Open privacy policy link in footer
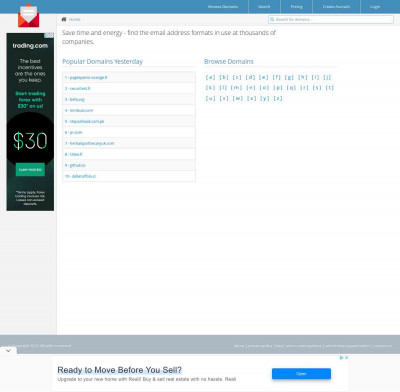The height and width of the screenshot is (392, 400). pos(260,346)
